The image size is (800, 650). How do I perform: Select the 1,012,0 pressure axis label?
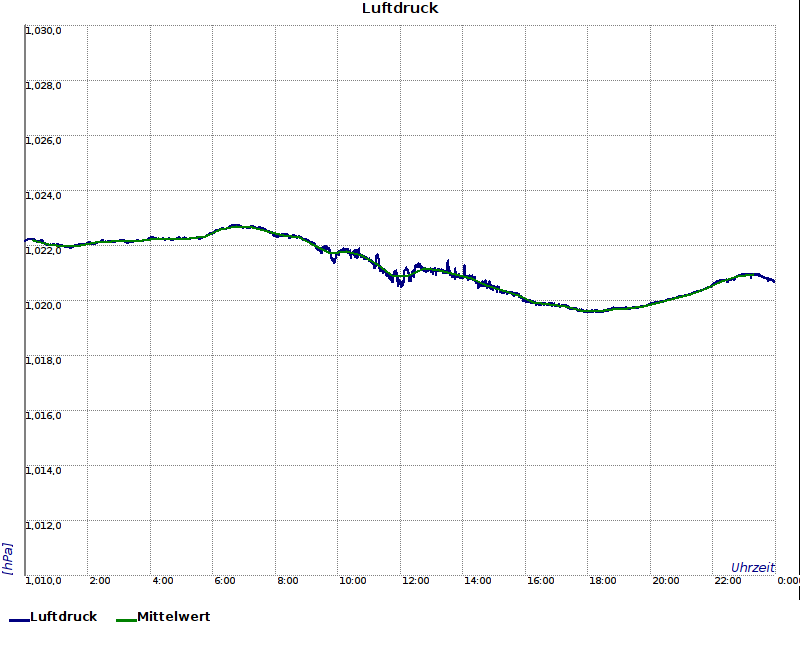pyautogui.click(x=43, y=525)
